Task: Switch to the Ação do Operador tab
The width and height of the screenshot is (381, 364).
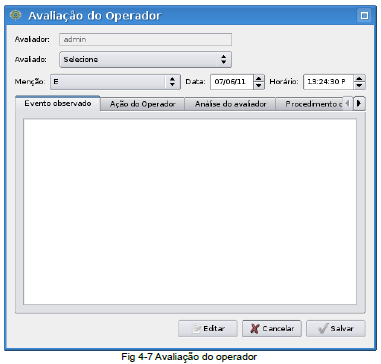Action: pos(142,104)
